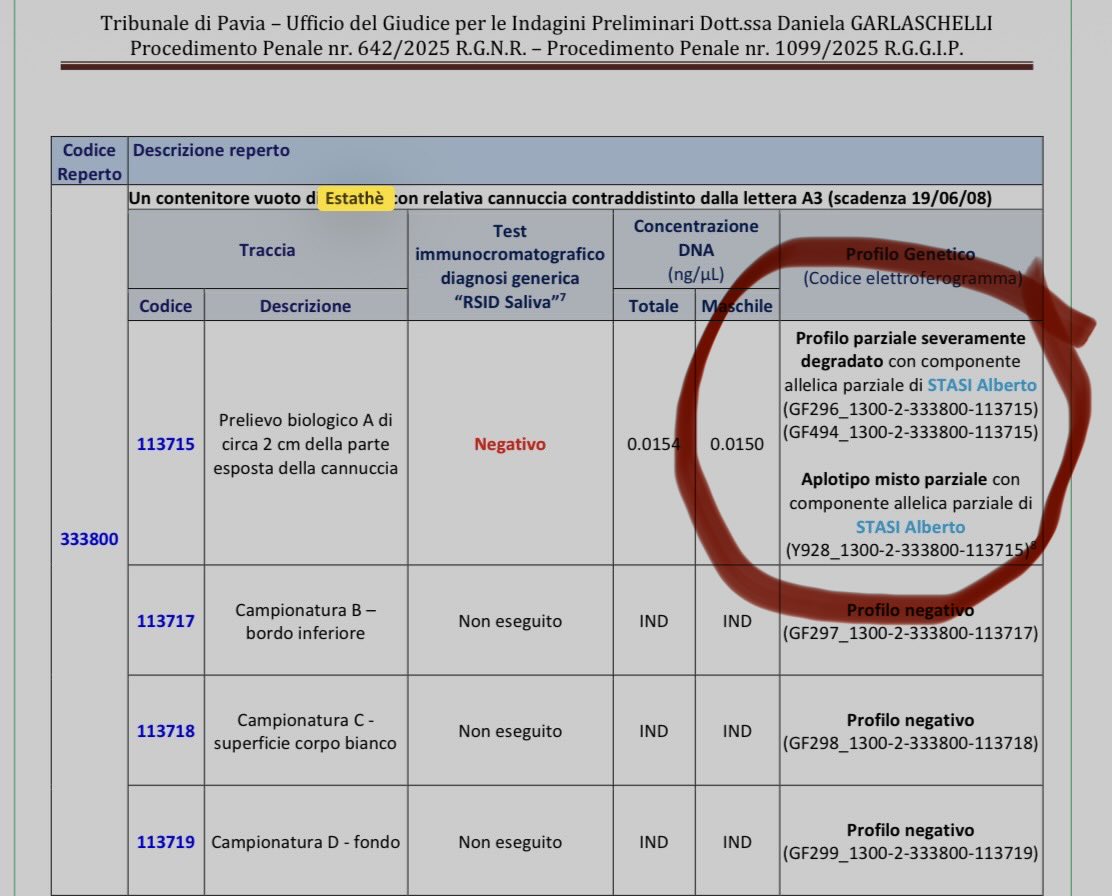Click the 'Descrizione' sub-header under Traccia

pos(305,306)
